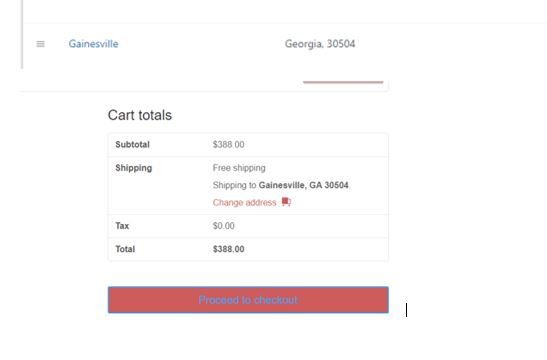Open the Gainesville link

tap(93, 44)
